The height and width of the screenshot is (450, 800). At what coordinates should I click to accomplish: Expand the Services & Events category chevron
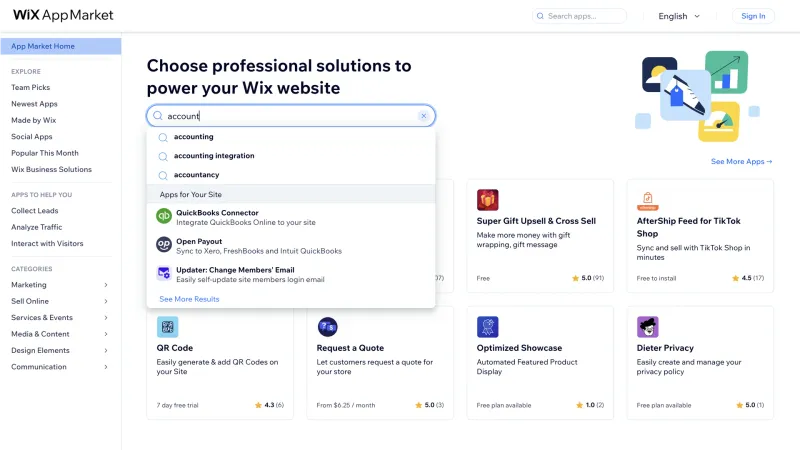(x=106, y=318)
